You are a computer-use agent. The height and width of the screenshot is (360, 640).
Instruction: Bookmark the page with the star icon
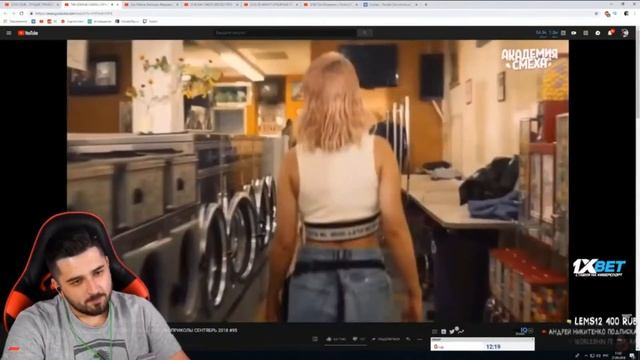click(x=596, y=13)
